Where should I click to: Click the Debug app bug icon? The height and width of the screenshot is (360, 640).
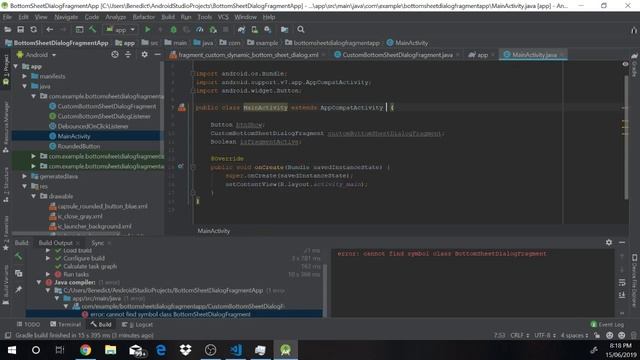point(173,29)
